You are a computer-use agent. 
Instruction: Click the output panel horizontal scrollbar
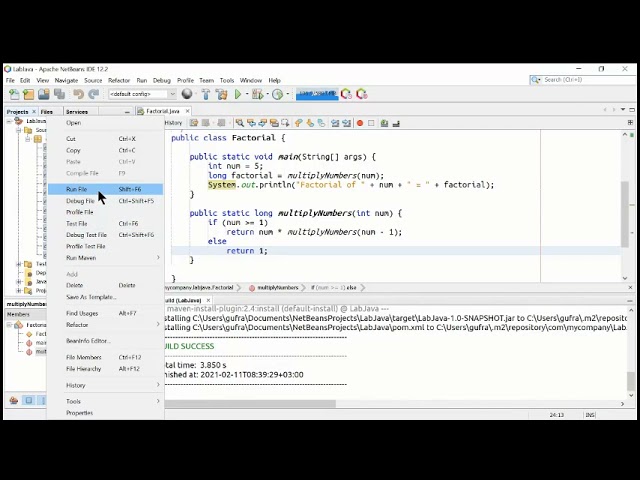250,404
